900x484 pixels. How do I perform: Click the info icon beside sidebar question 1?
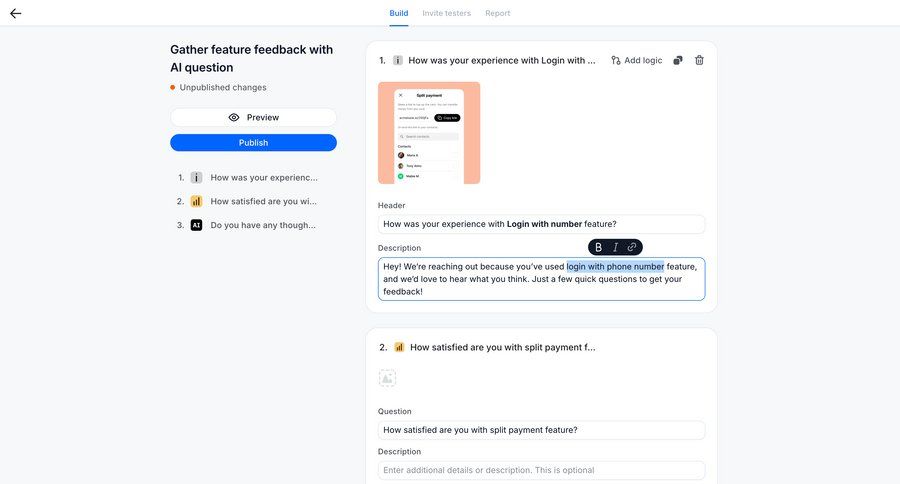click(x=196, y=177)
